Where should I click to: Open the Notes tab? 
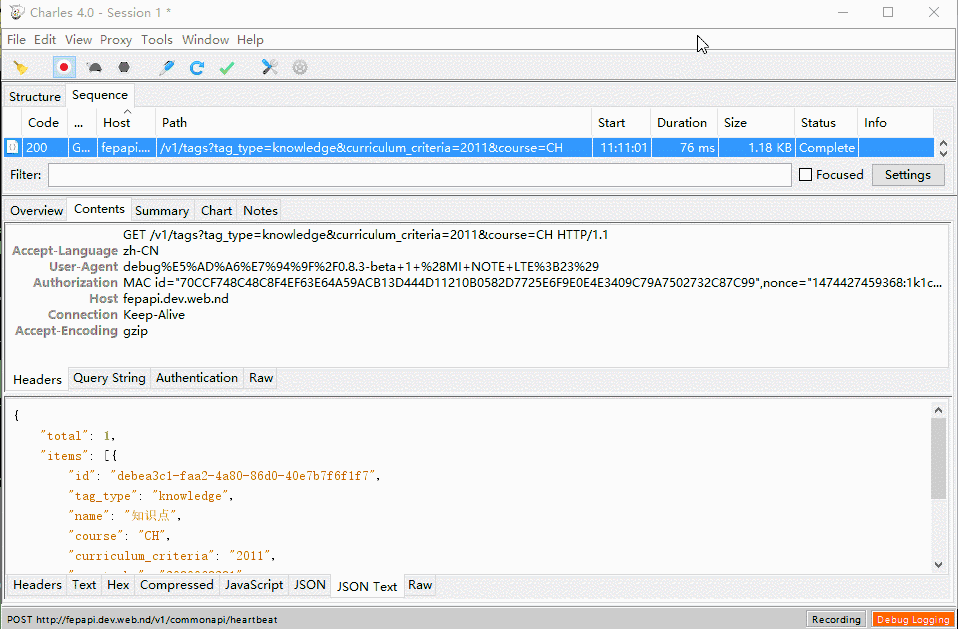(x=260, y=211)
